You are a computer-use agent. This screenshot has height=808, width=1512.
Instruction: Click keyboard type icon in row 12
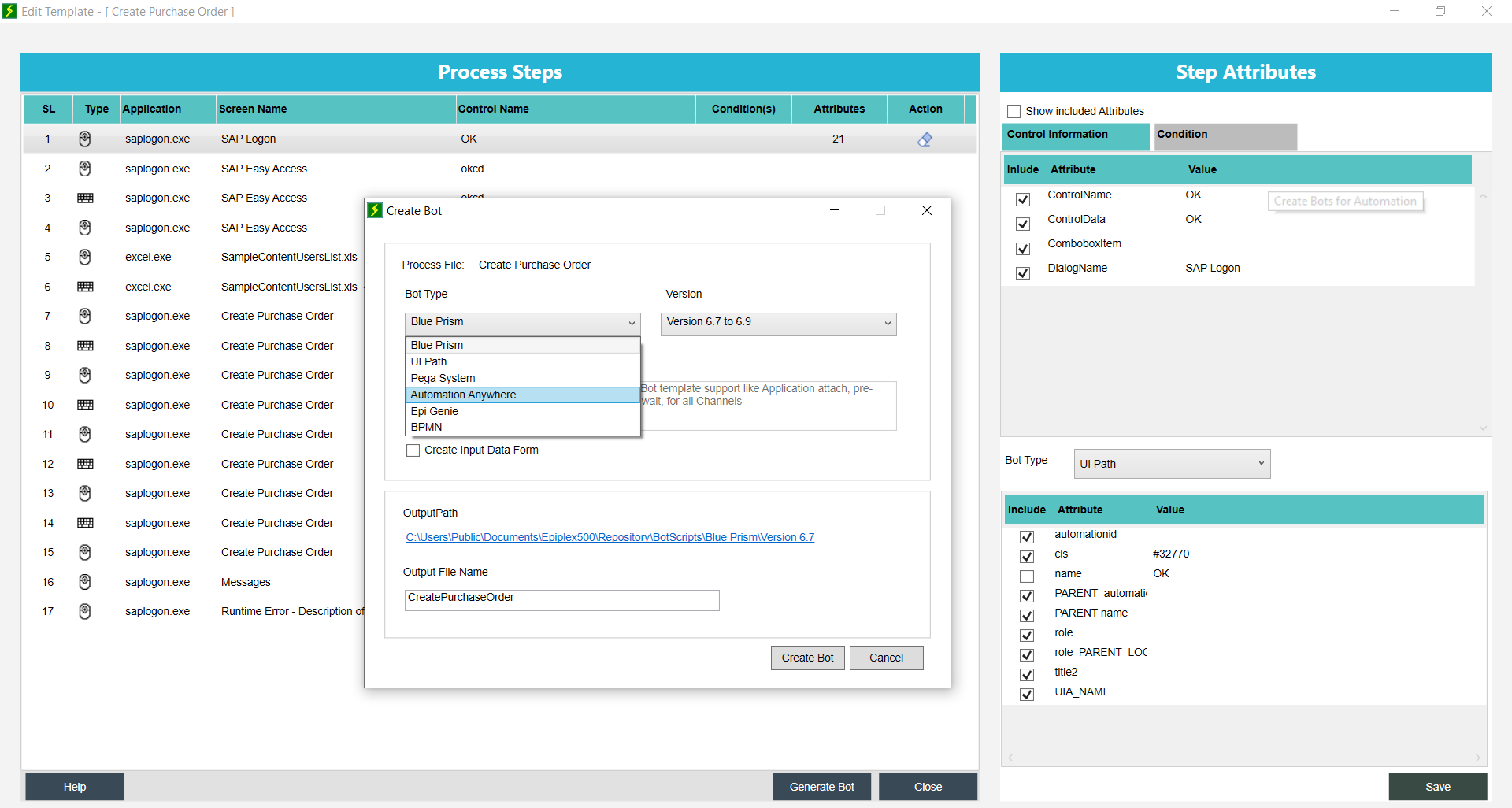[85, 464]
